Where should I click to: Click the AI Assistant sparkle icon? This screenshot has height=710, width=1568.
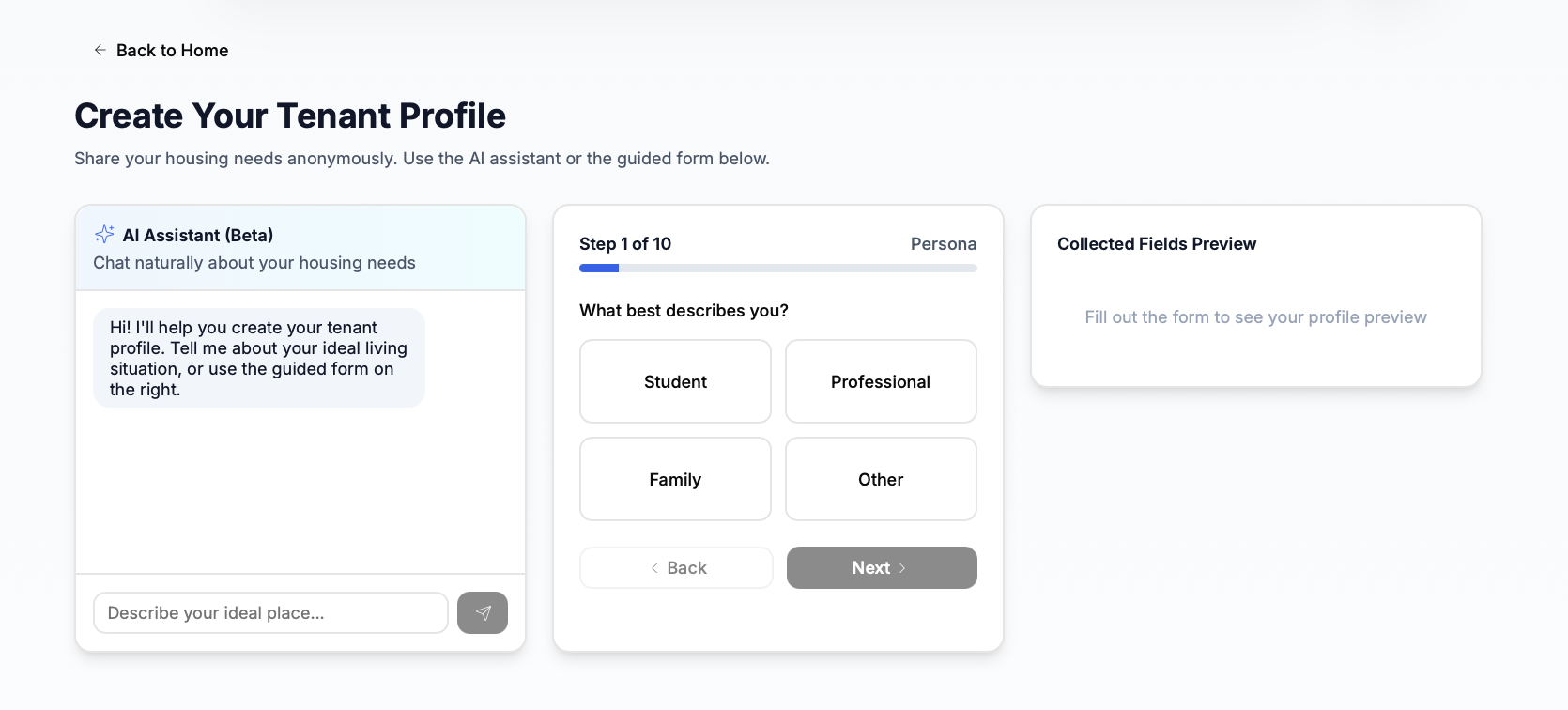point(104,234)
